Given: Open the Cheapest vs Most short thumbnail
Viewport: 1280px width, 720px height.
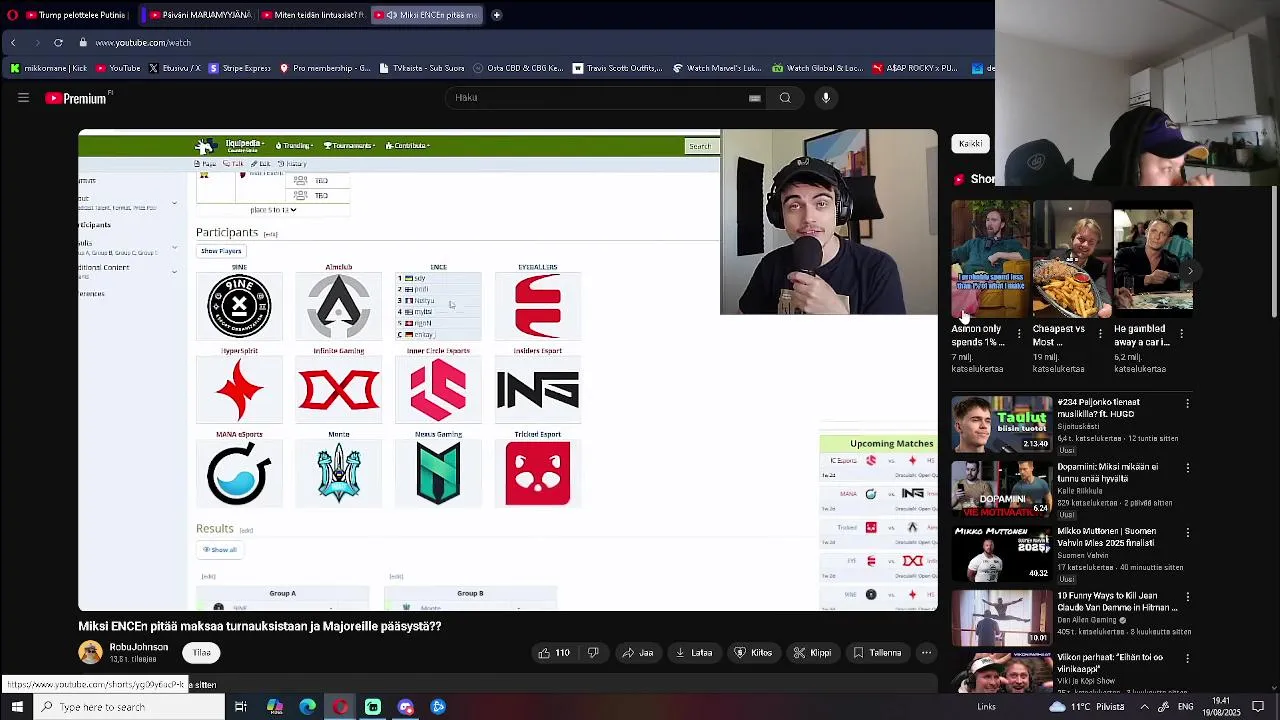Looking at the screenshot, I should click(x=1071, y=259).
